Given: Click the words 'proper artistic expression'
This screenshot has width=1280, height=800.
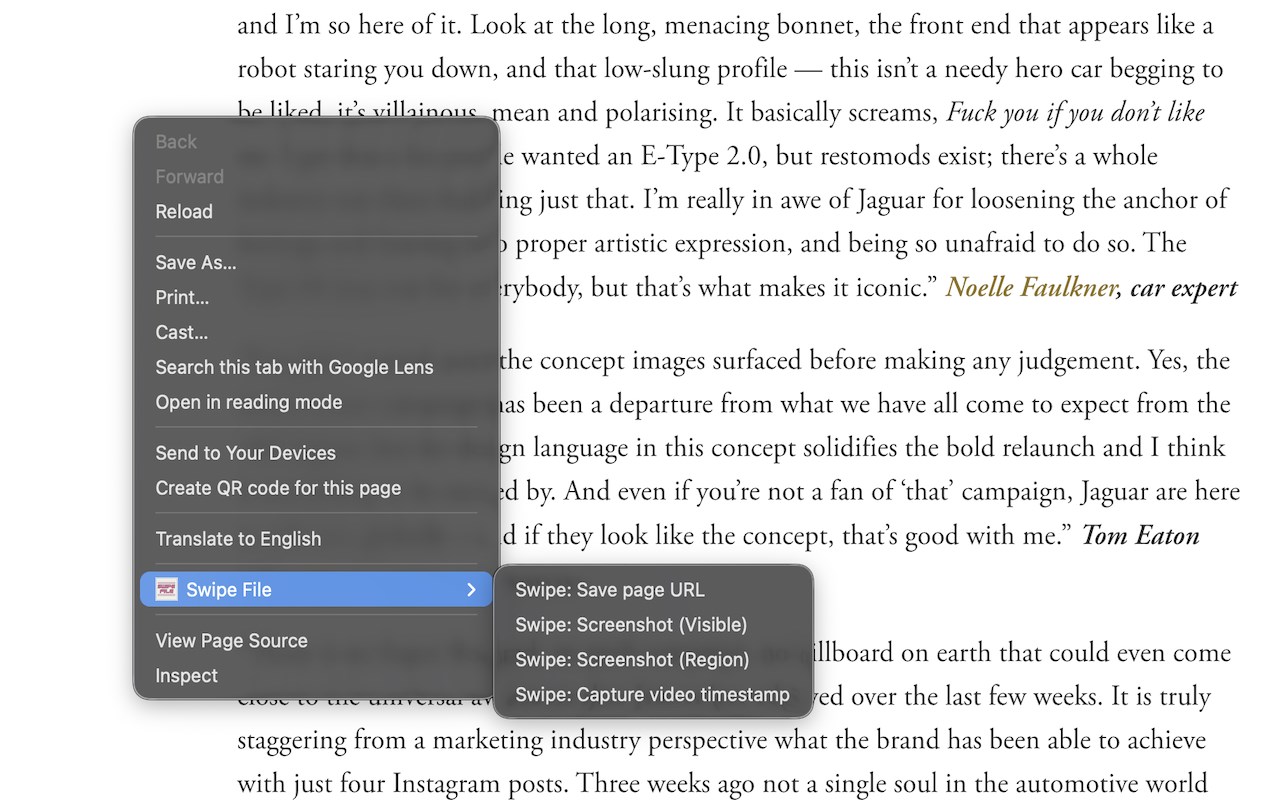Looking at the screenshot, I should (655, 244).
